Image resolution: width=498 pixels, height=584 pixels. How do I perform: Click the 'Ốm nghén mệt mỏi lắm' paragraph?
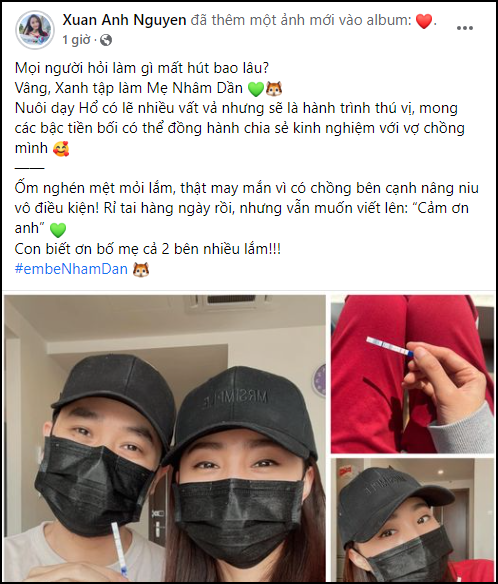pos(247,208)
